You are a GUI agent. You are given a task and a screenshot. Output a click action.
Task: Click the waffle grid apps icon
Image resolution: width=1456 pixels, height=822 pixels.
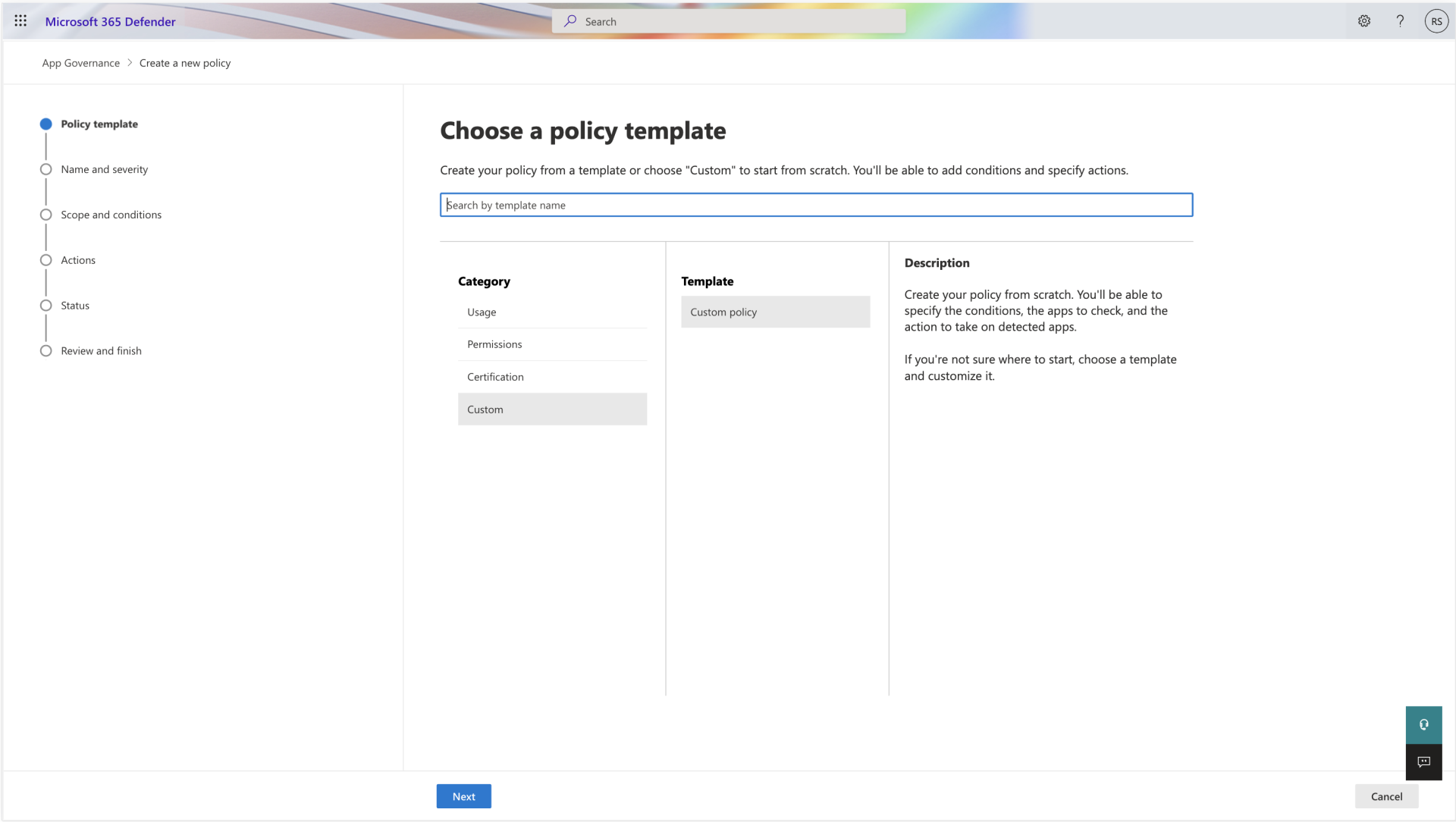(20, 20)
